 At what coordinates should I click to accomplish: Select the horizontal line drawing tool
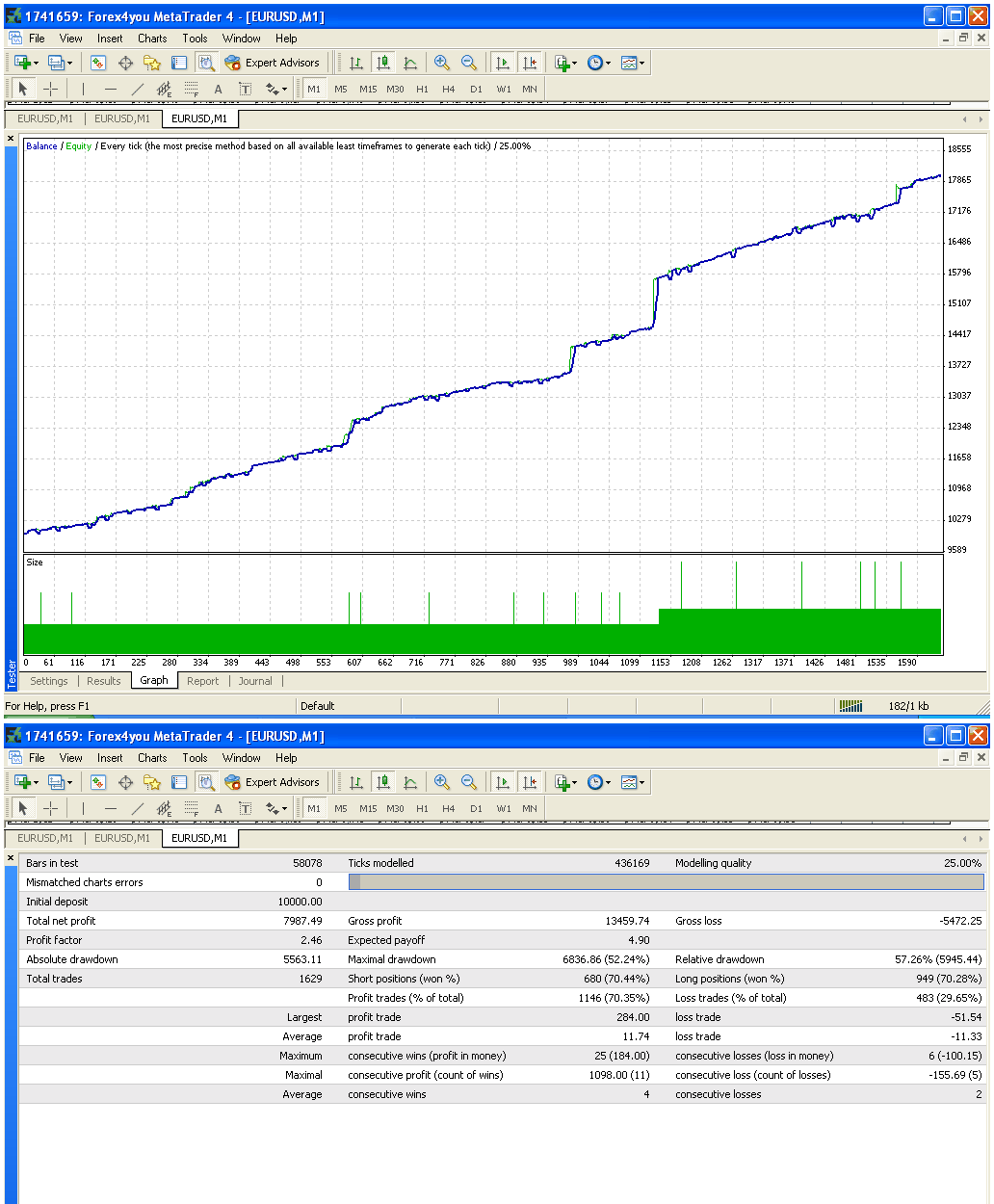tap(110, 88)
